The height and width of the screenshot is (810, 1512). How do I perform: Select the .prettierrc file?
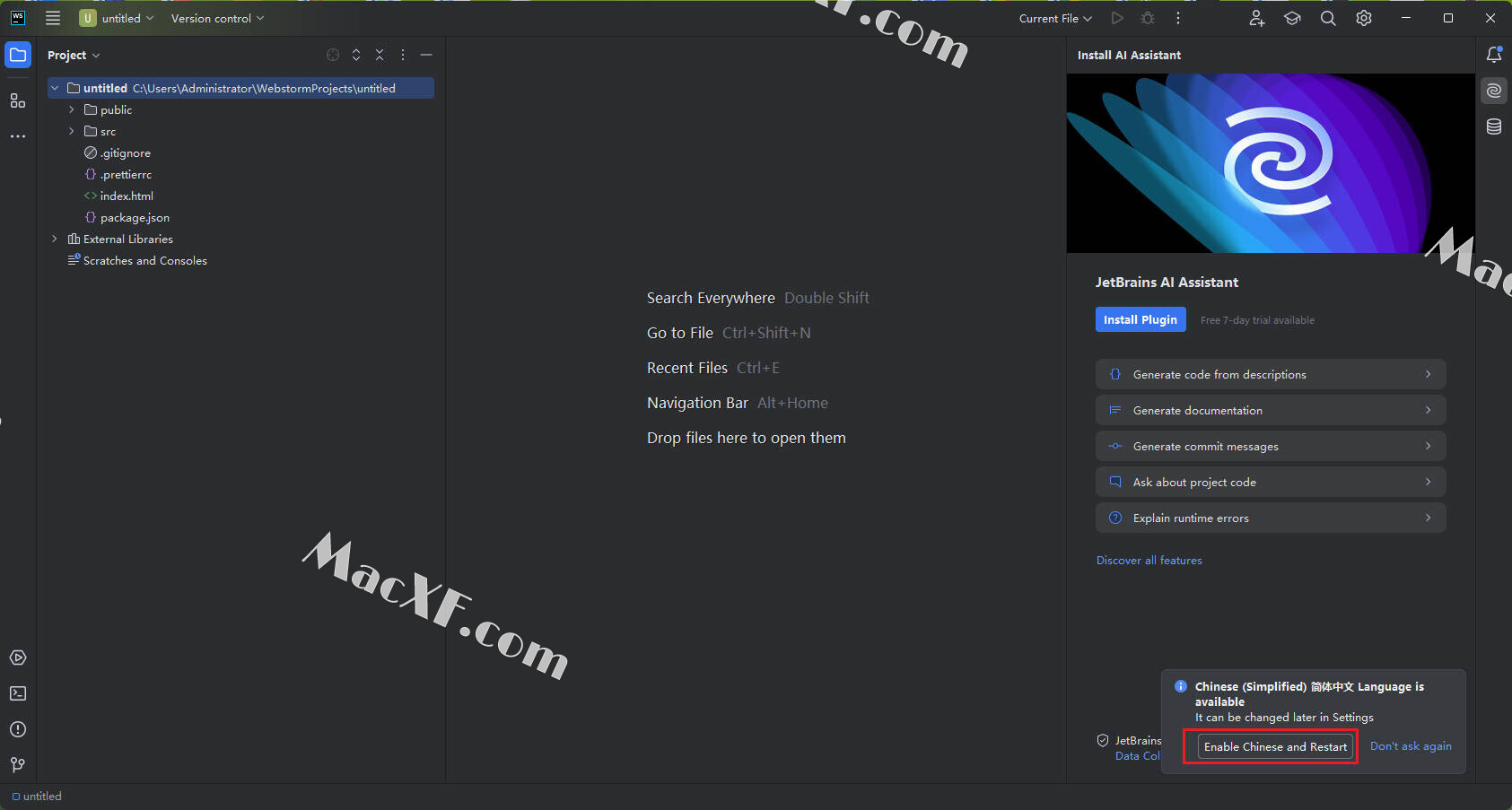tap(118, 174)
